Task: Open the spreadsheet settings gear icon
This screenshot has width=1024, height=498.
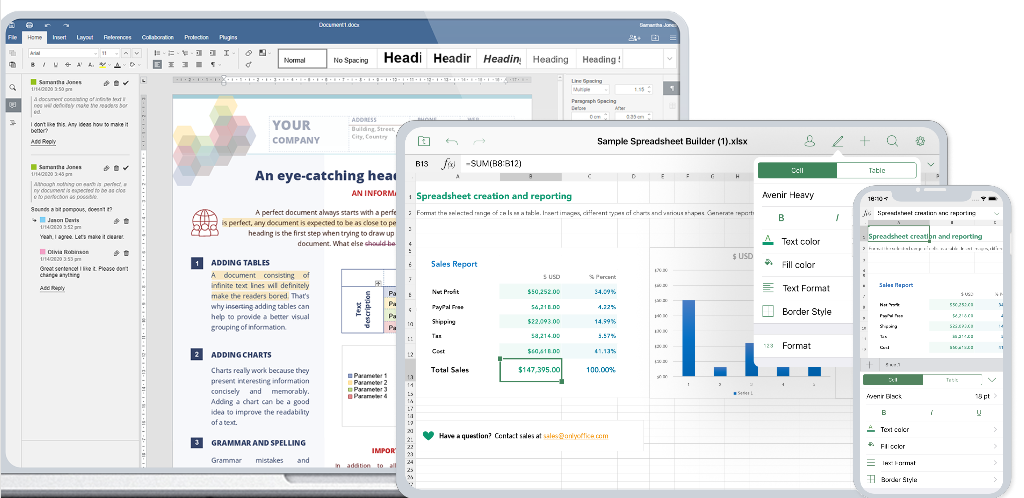Action: click(920, 142)
